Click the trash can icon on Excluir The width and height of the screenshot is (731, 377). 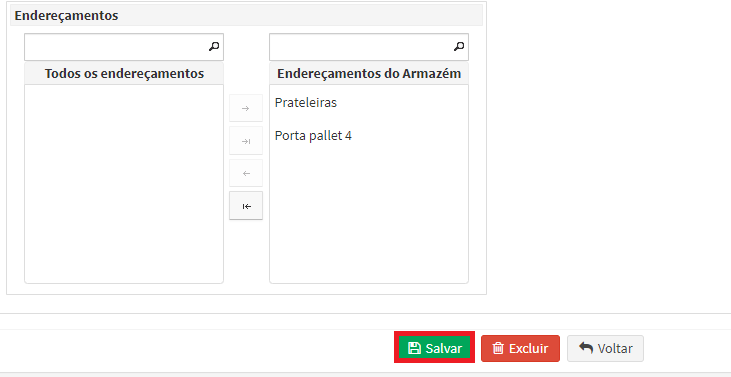[x=498, y=348]
